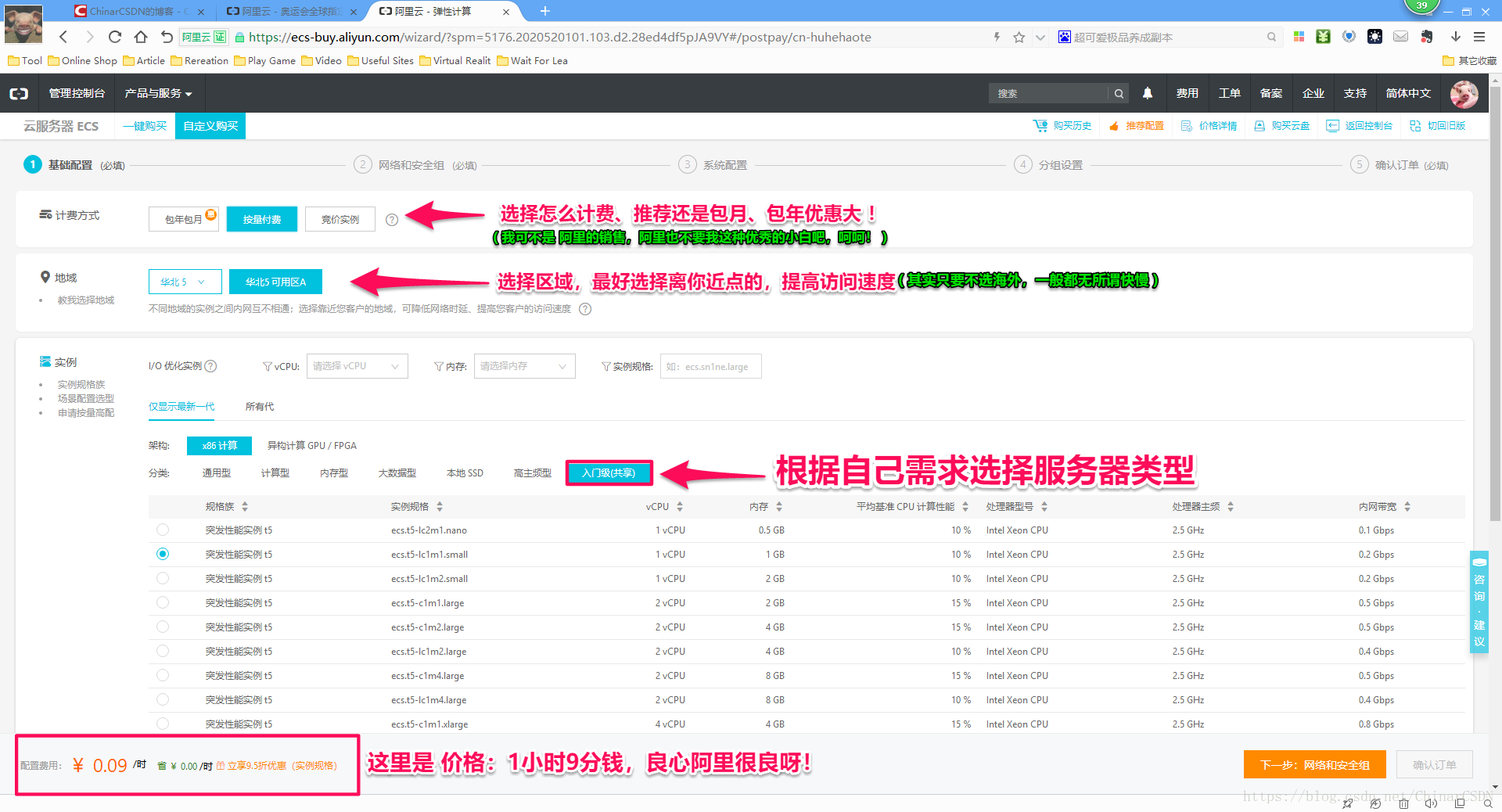The image size is (1502, 812).
Task: Select ecs.t5-lc1m4.large instance radio
Action: tap(163, 699)
